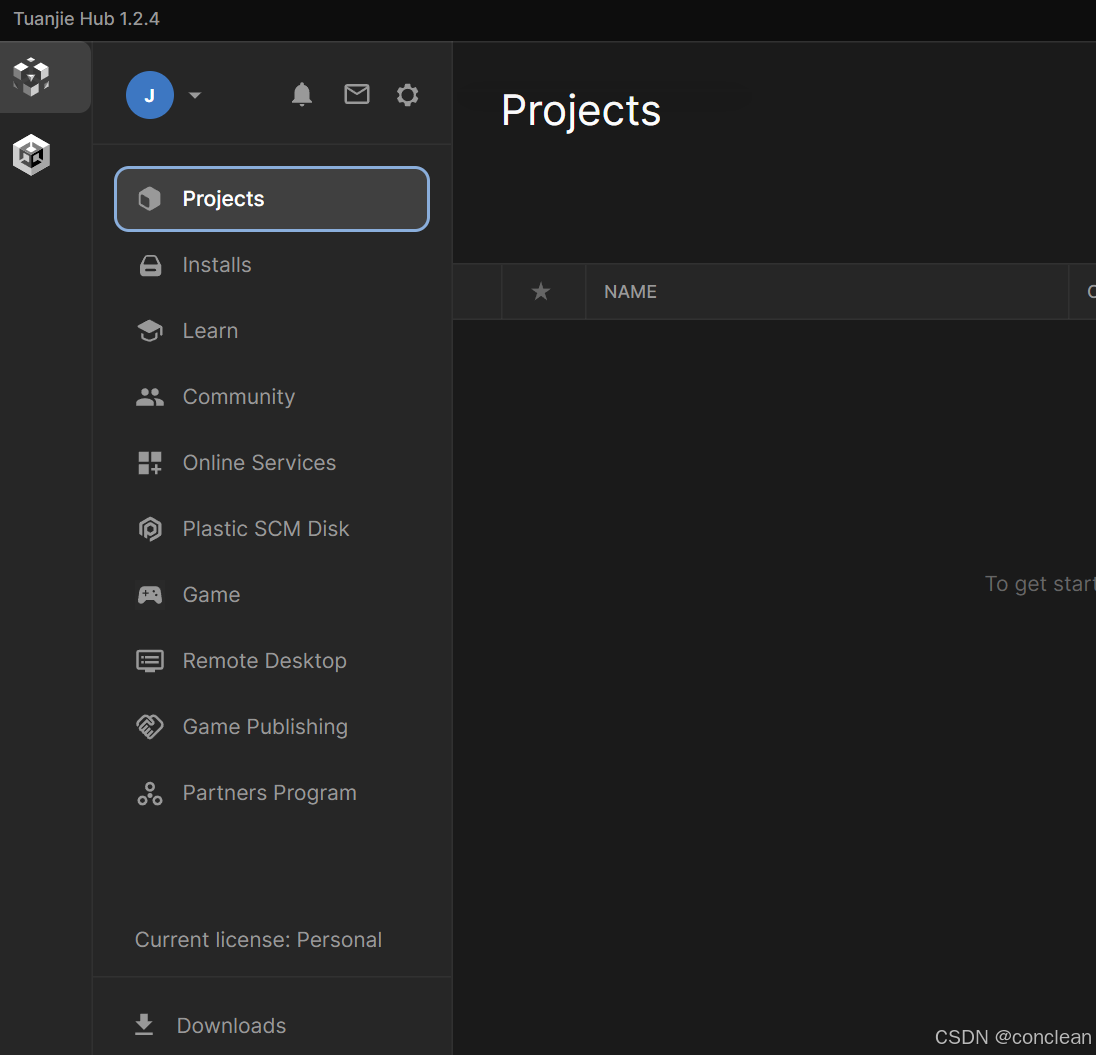Click the Game controller icon
Viewport: 1096px width, 1055px height.
pyautogui.click(x=150, y=595)
